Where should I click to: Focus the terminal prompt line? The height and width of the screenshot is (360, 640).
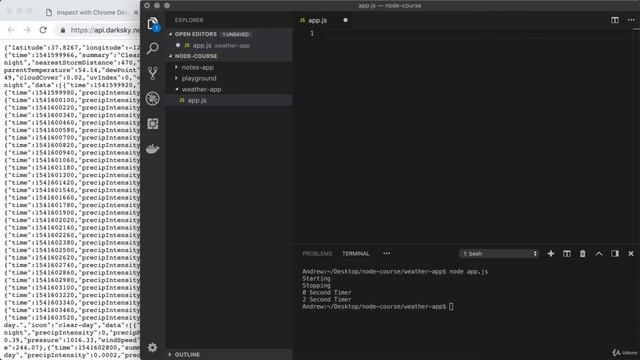(378, 307)
